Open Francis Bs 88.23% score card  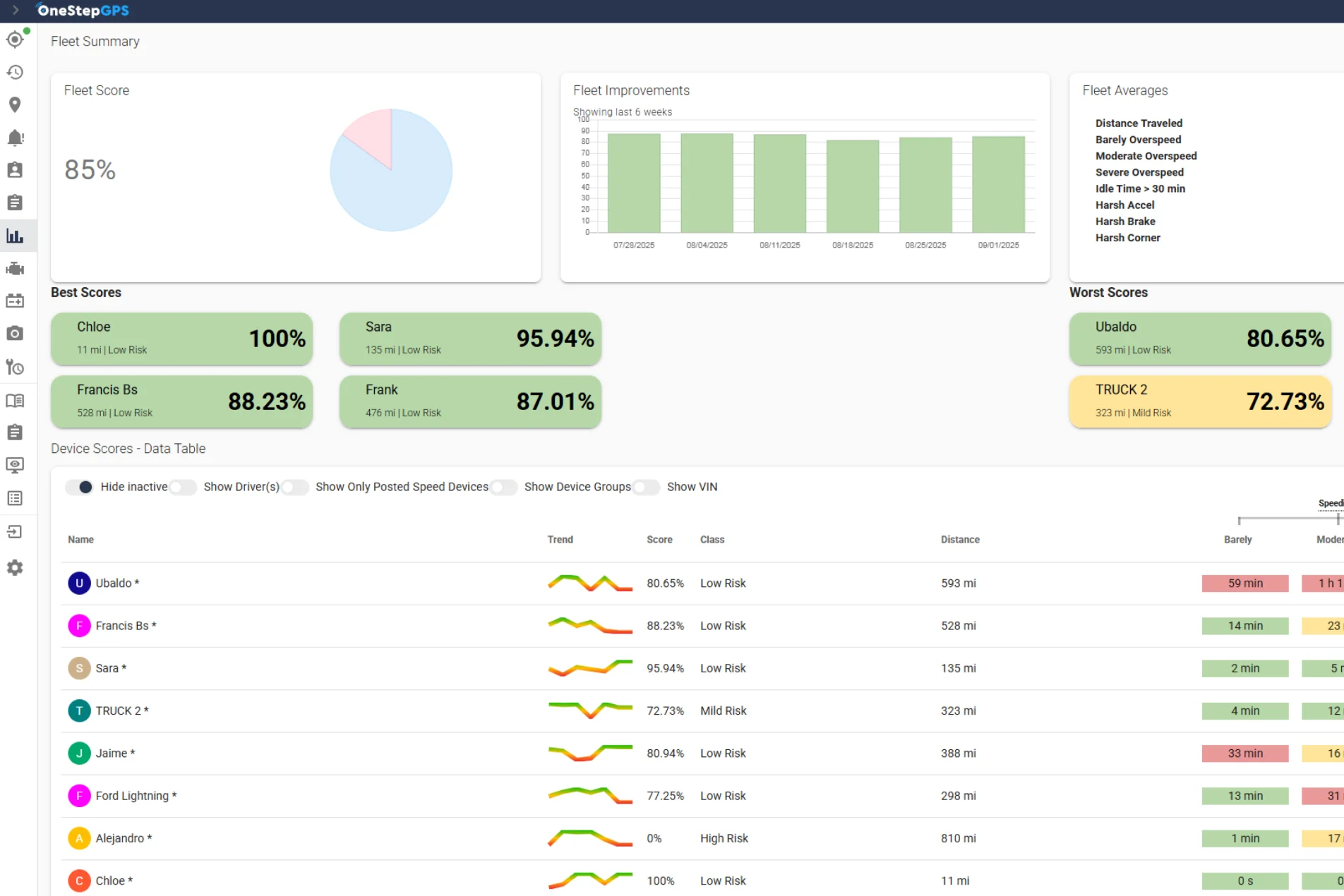[x=181, y=401]
